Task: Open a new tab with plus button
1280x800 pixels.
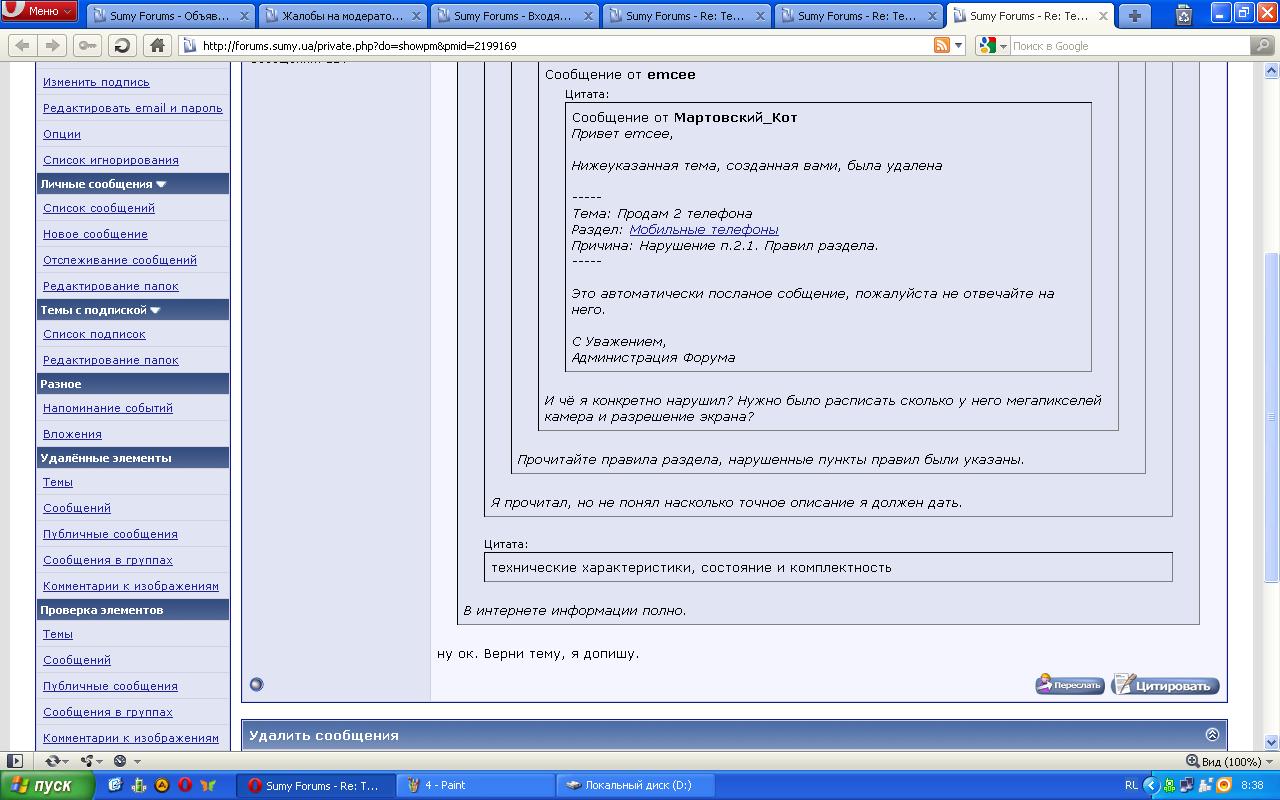Action: [x=1134, y=15]
